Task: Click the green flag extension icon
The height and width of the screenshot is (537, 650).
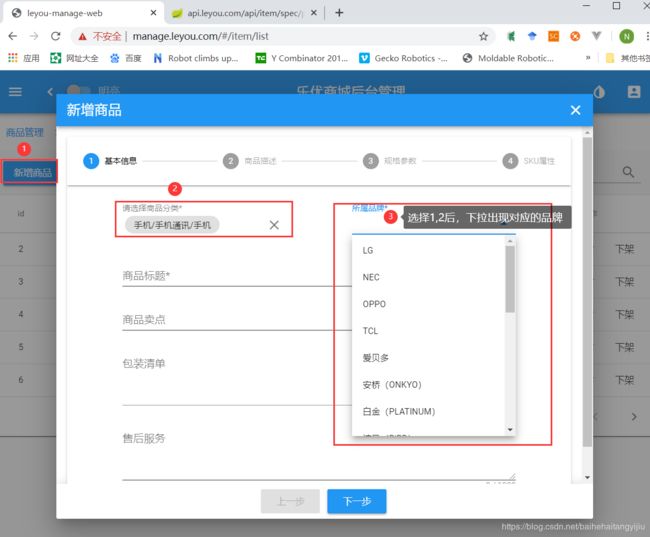Action: tap(512, 36)
